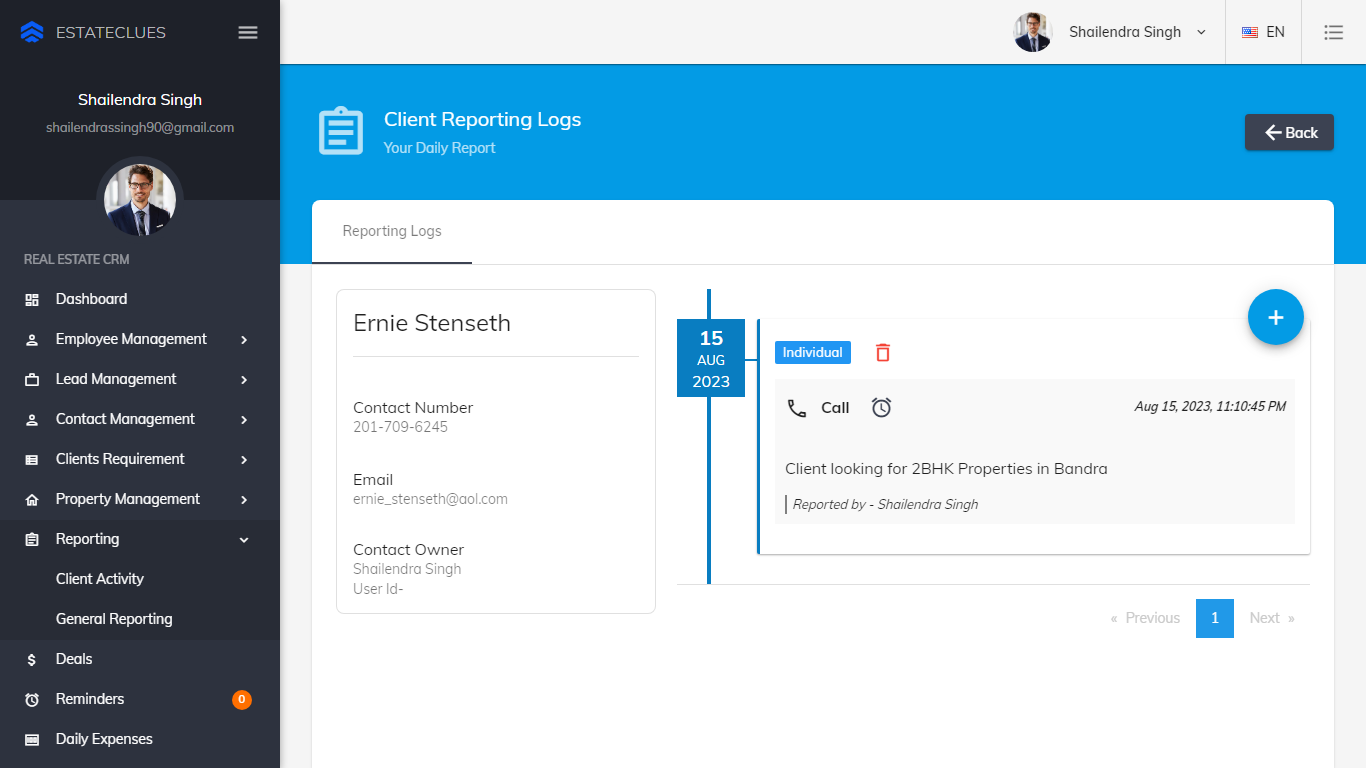
Task: Open the list icon in top-right corner
Action: coord(1333,32)
